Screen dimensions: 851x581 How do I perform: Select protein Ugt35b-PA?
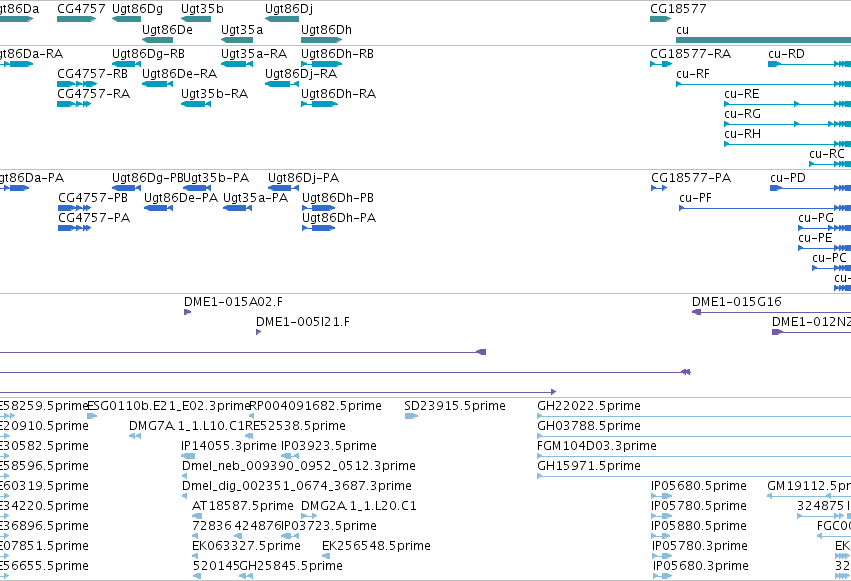point(197,188)
